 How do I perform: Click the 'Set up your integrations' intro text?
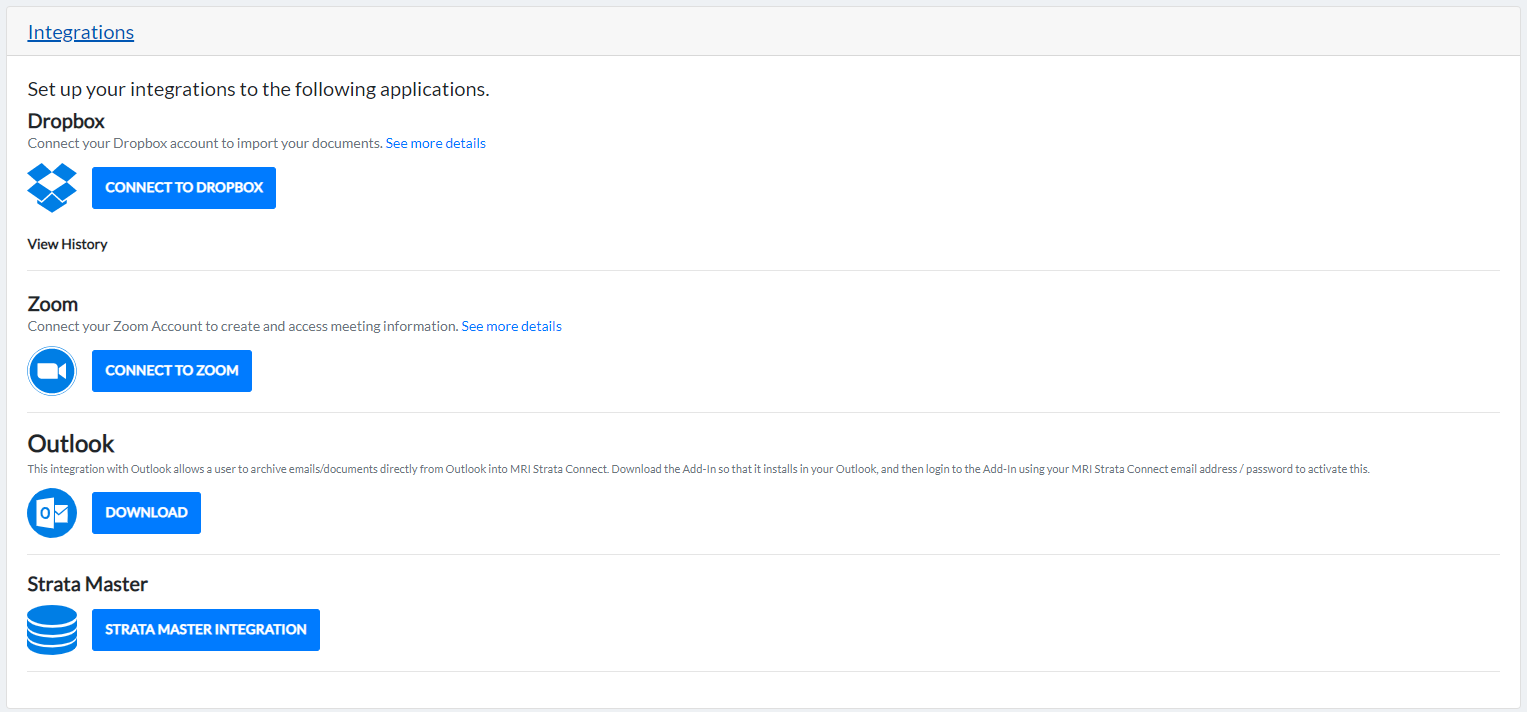[x=258, y=89]
